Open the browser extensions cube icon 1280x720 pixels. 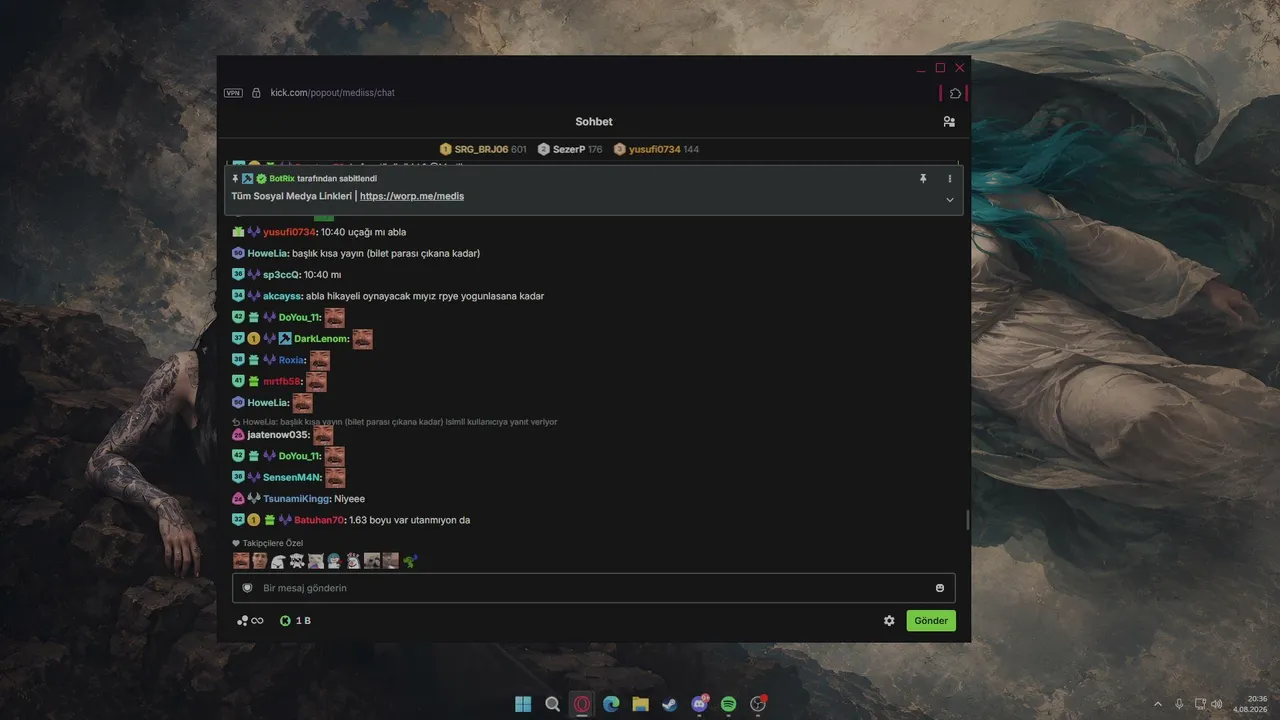[x=955, y=93]
